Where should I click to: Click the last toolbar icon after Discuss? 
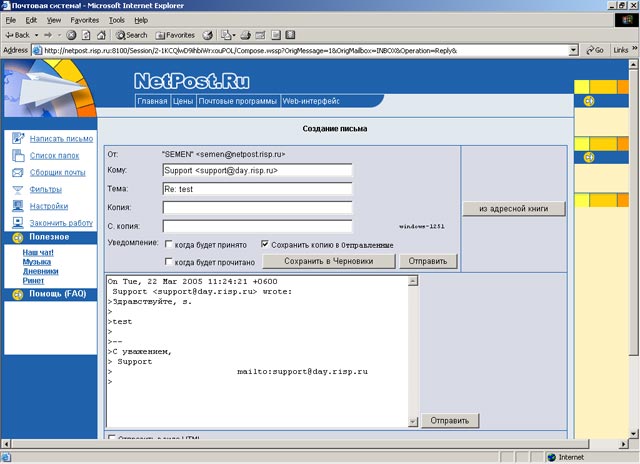[x=290, y=35]
